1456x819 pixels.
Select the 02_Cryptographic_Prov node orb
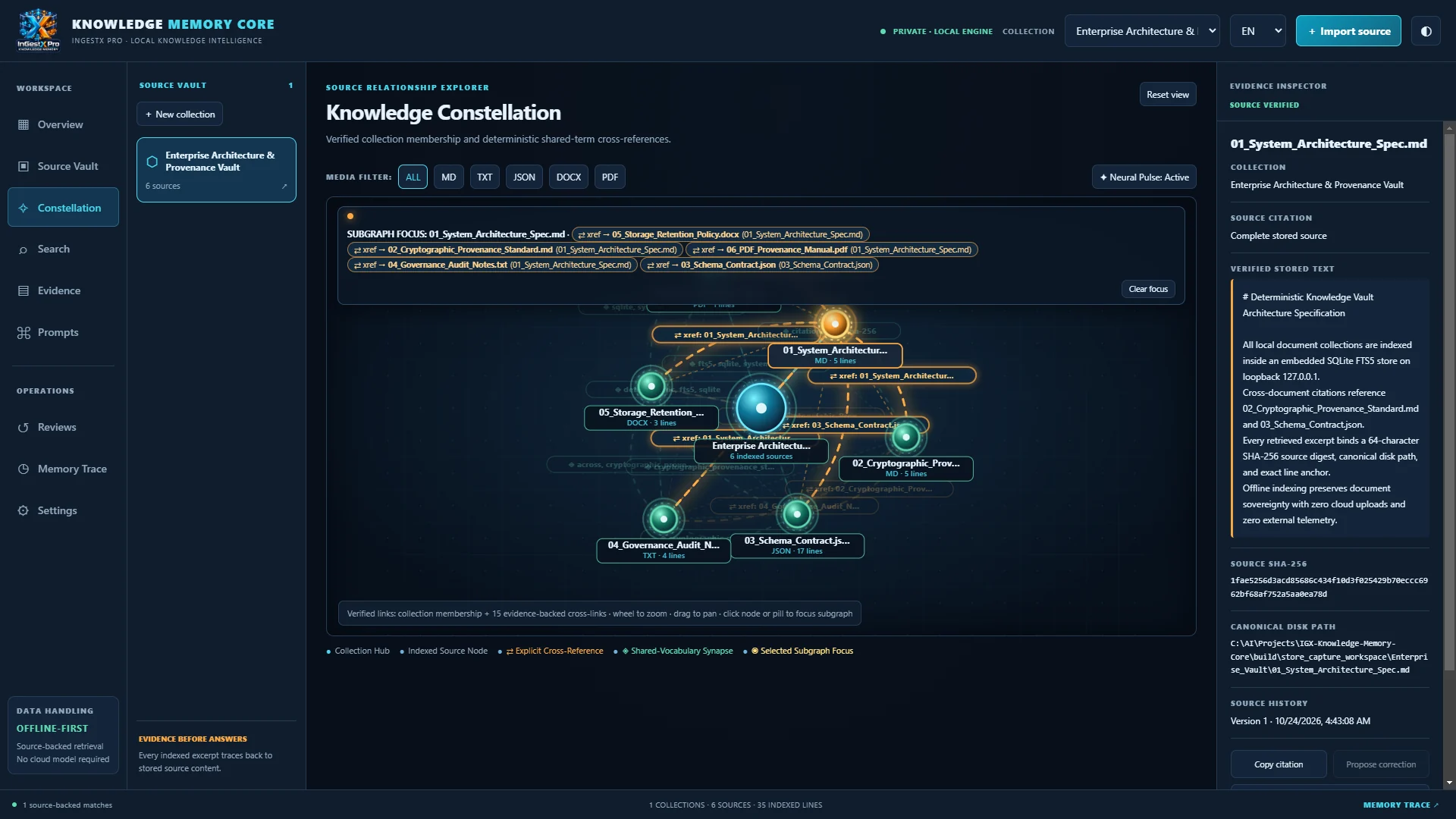pos(905,436)
